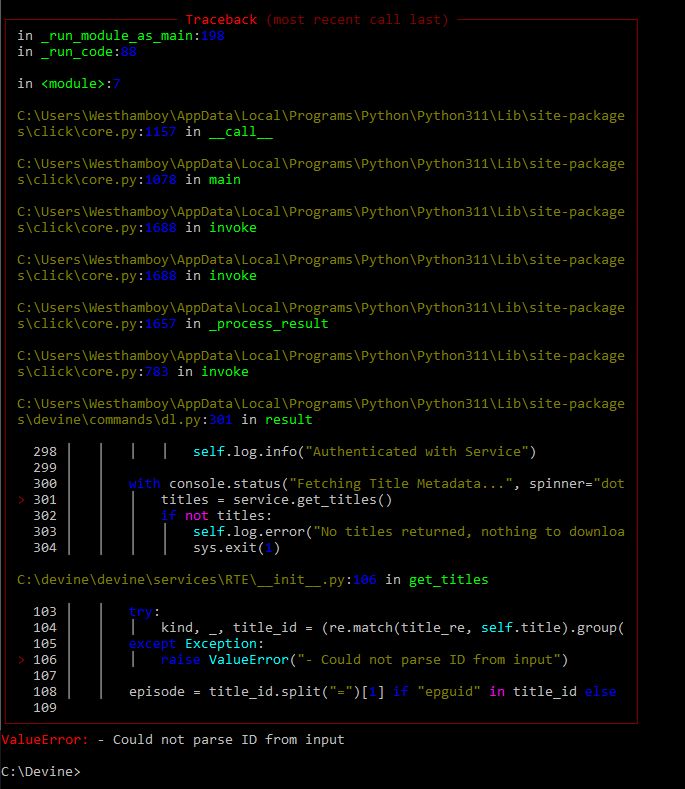Image resolution: width=685 pixels, height=789 pixels.
Task: Click the '_process_result' function name
Action: [x=268, y=324]
